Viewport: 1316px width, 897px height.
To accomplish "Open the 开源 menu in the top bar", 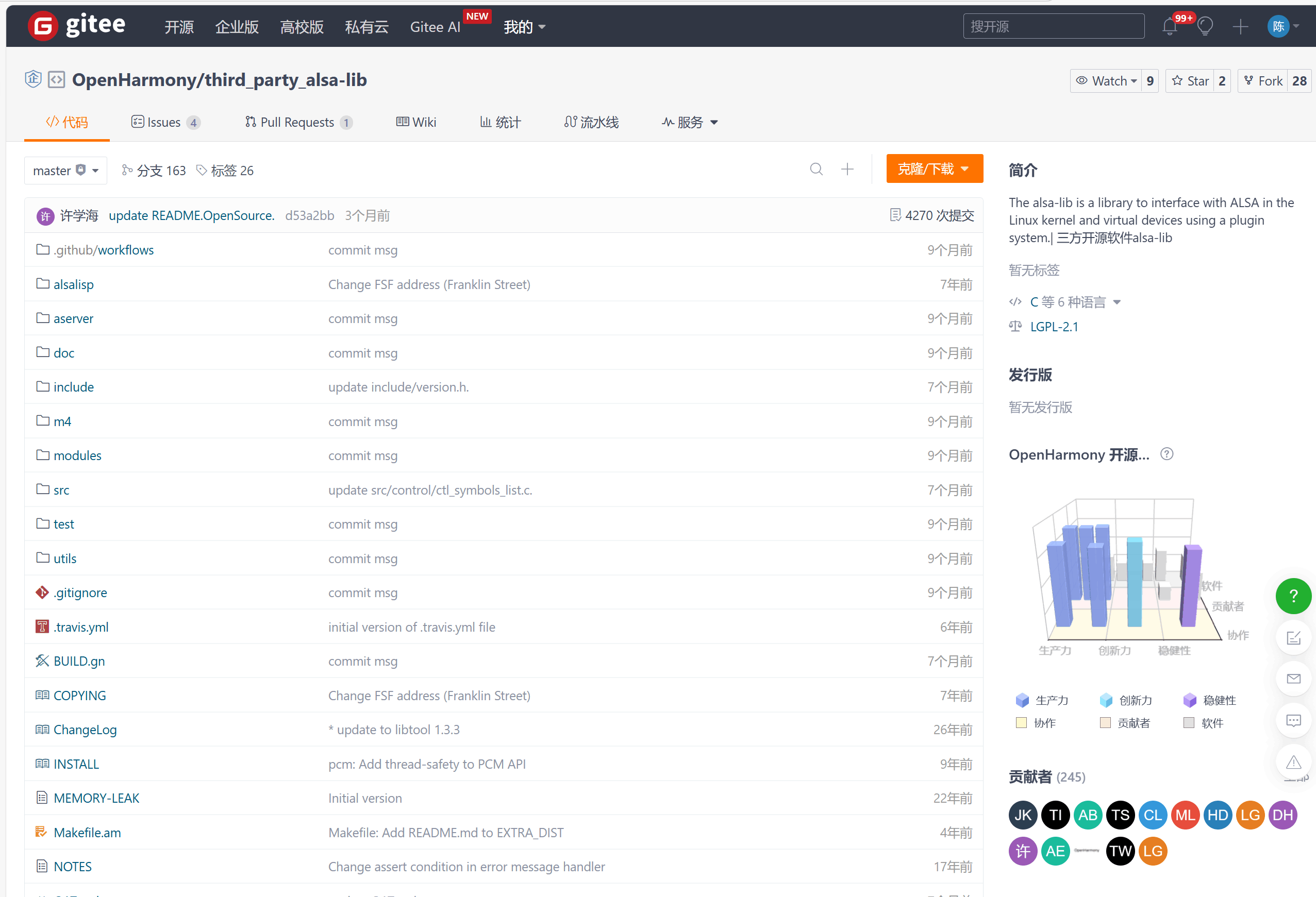I will tap(179, 27).
